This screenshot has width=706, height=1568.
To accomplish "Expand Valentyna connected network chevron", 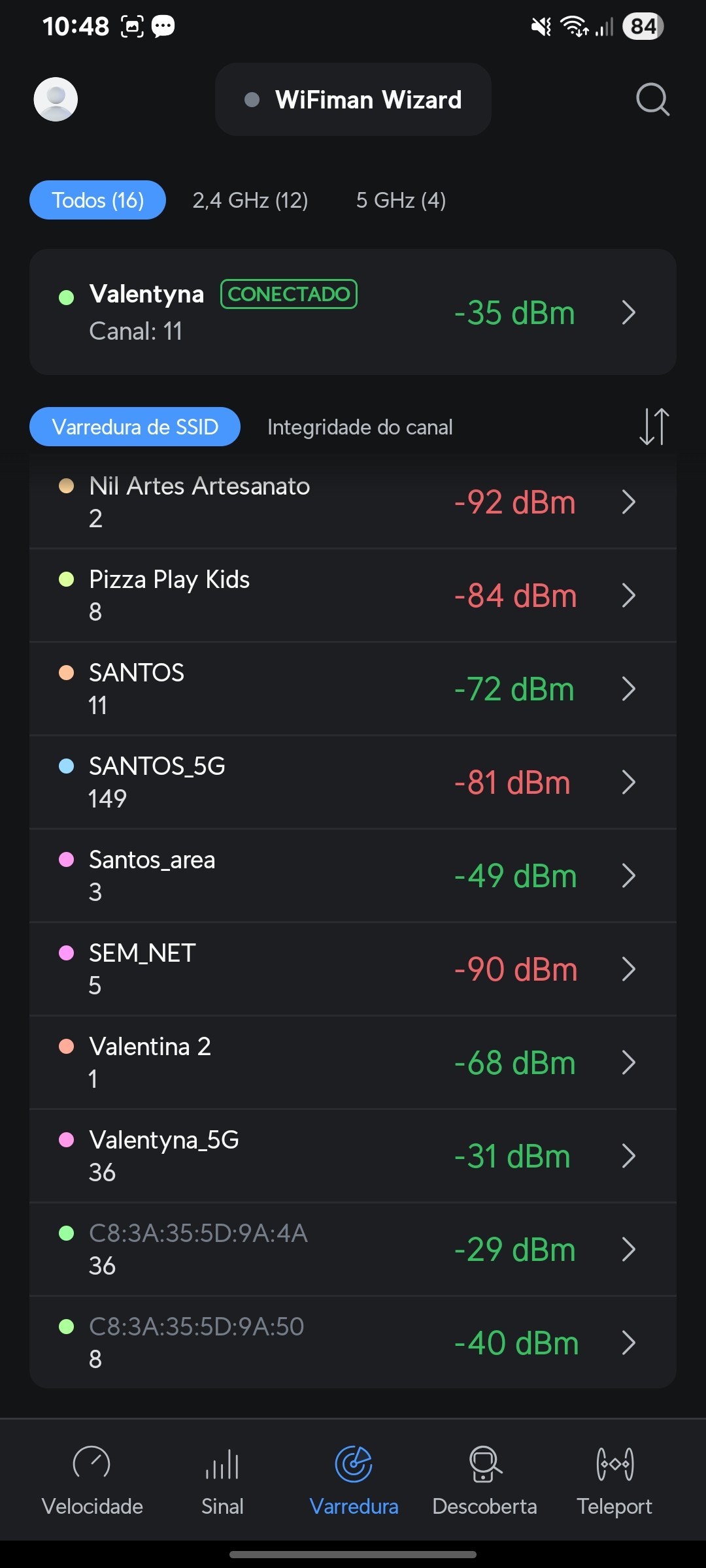I will [628, 312].
